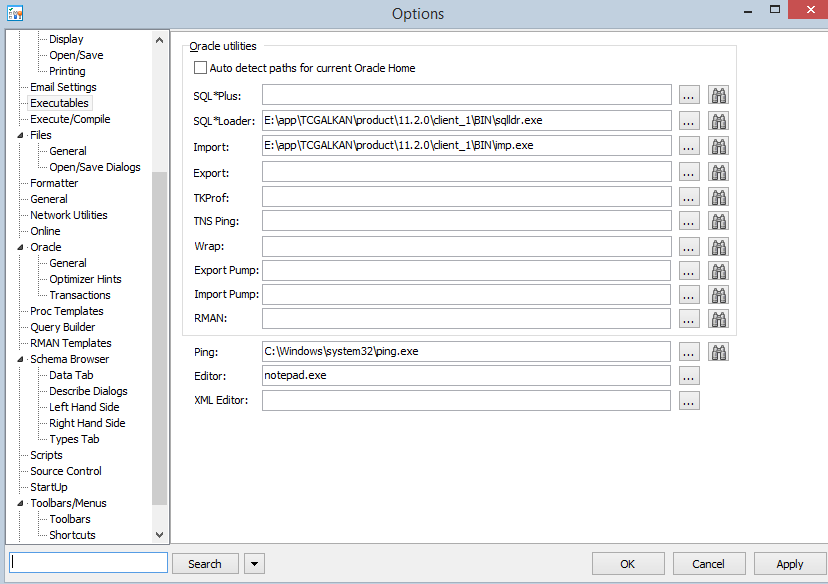Collapse the Oracle tree node
The height and width of the screenshot is (584, 828).
pos(21,247)
